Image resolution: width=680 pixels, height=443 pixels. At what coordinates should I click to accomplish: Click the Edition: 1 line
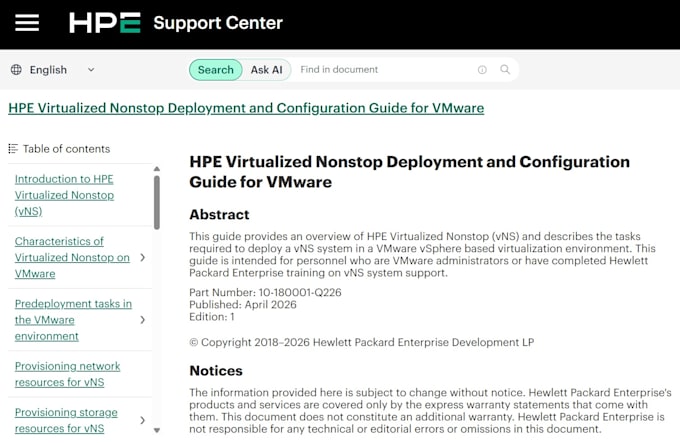point(212,316)
